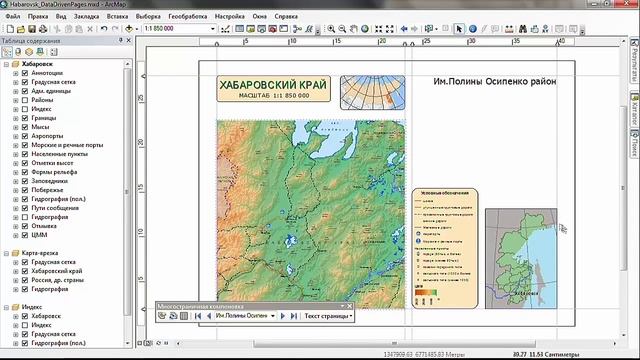The image size is (640, 360).
Task: Refresh Data Driven Pages icon
Action: click(x=173, y=316)
